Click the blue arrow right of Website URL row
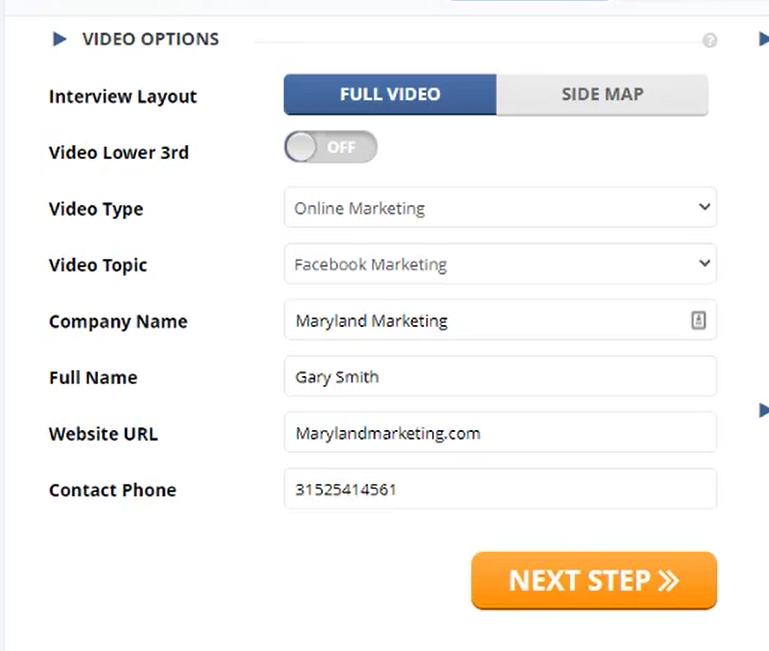 [x=763, y=410]
